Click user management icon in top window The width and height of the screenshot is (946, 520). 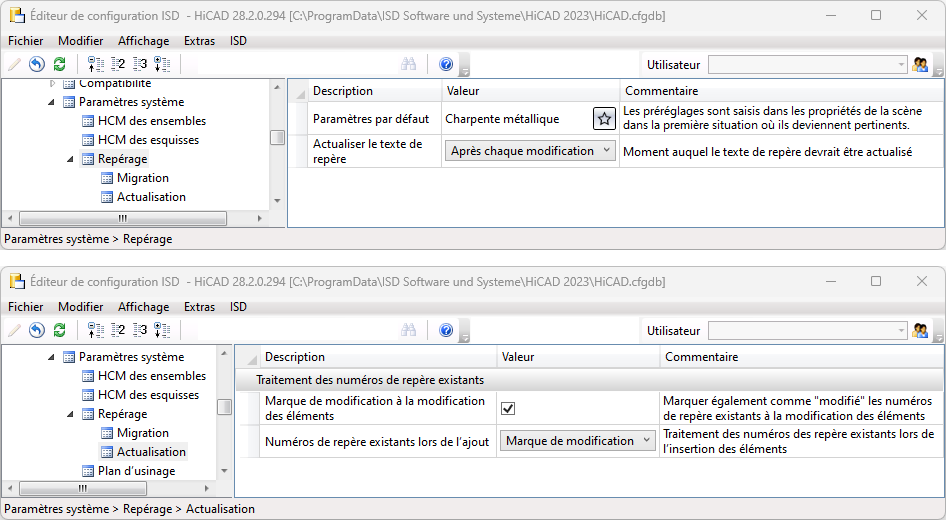point(920,65)
